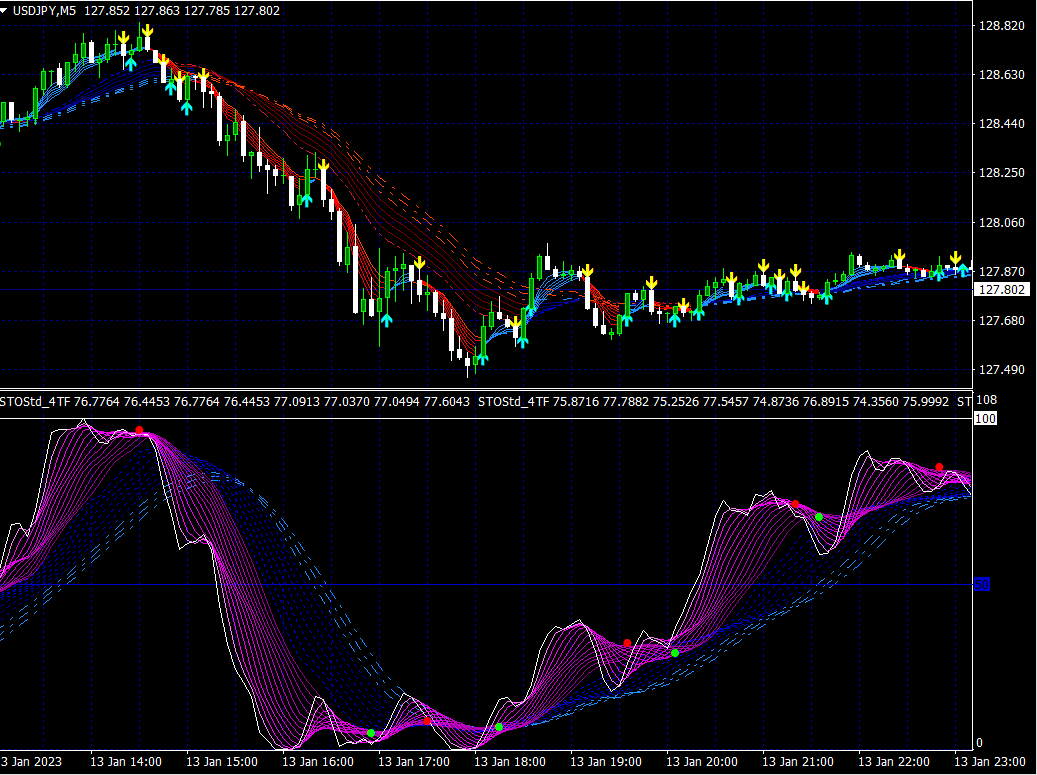The image size is (1037, 775).
Task: Click the indicator scale label 108
Action: point(986,400)
